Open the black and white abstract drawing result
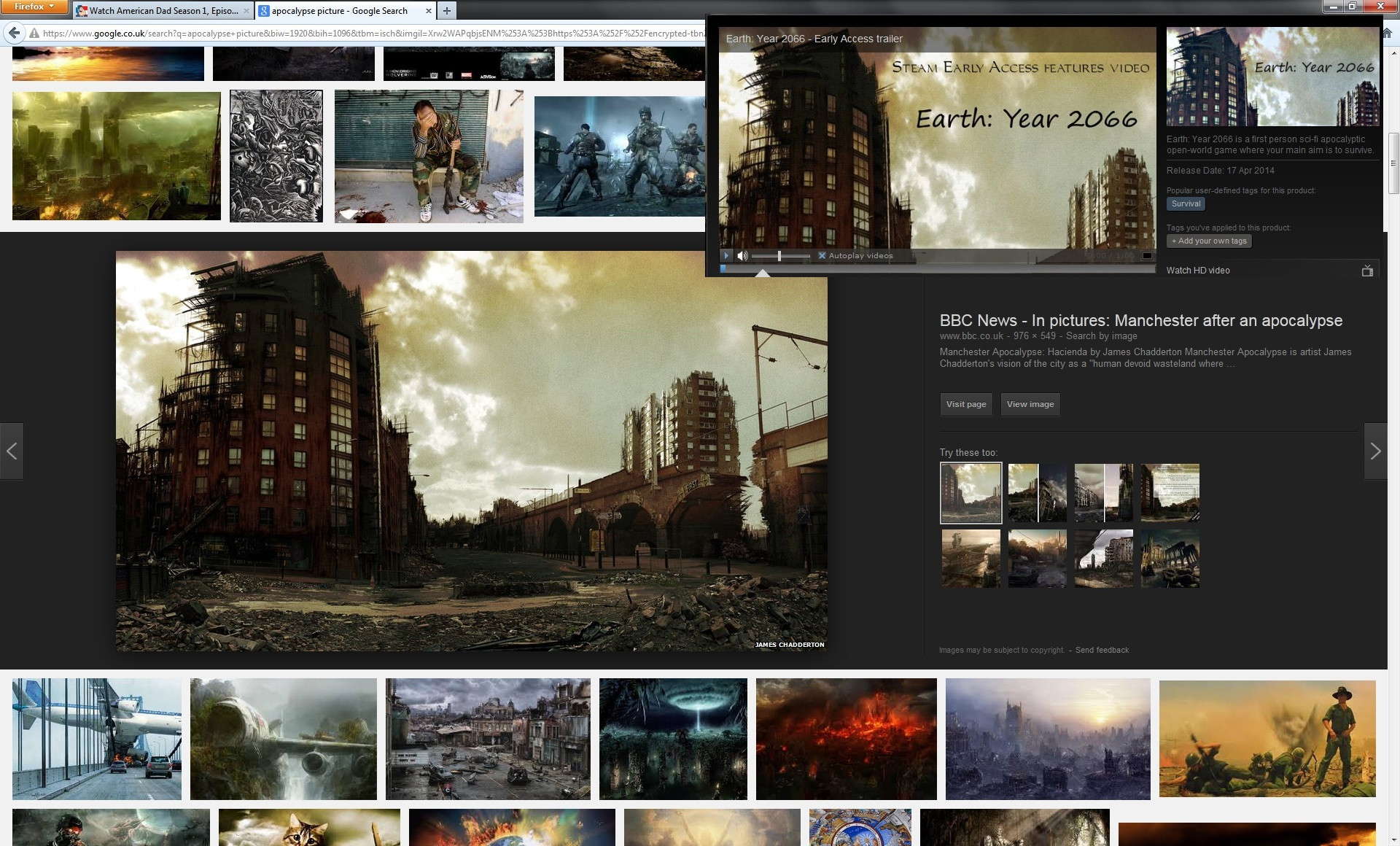 276,155
